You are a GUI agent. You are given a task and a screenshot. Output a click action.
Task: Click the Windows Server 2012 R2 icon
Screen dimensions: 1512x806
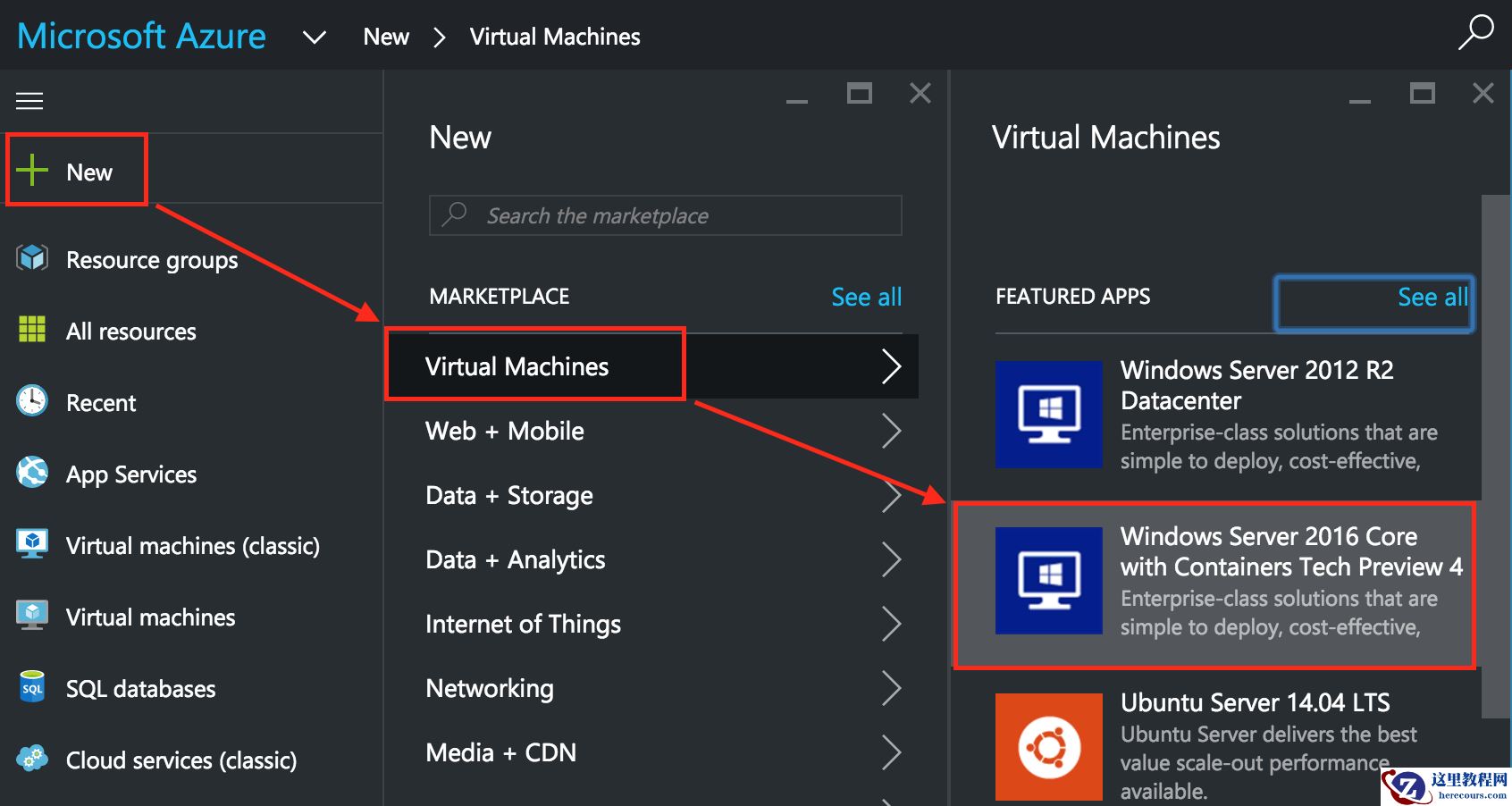pyautogui.click(x=1049, y=415)
